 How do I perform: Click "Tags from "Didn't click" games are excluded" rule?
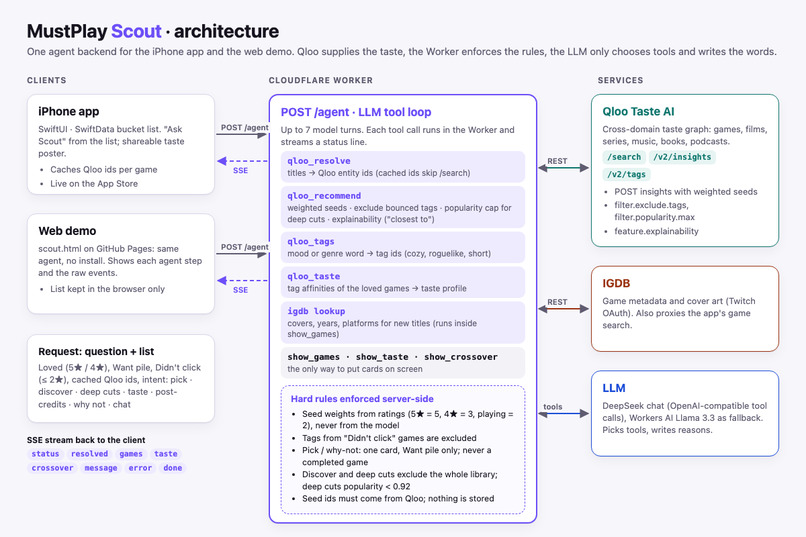(389, 438)
